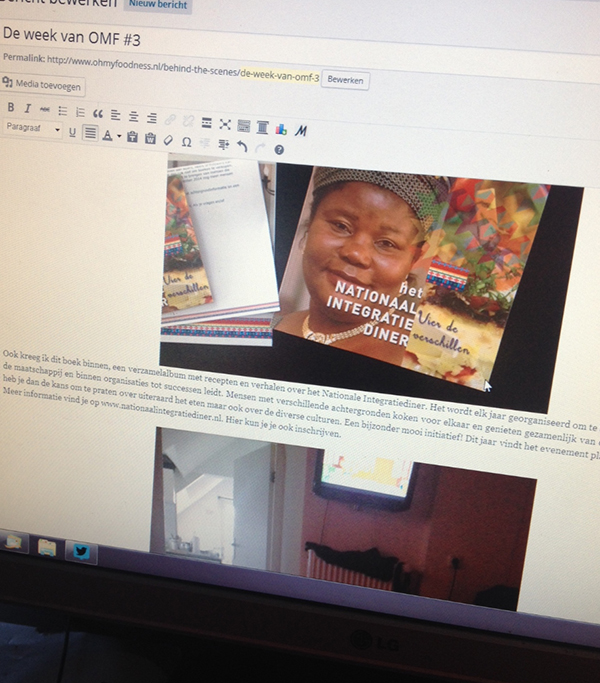Insert a bulleted list
Viewport: 600px width, 683px height.
tap(63, 111)
